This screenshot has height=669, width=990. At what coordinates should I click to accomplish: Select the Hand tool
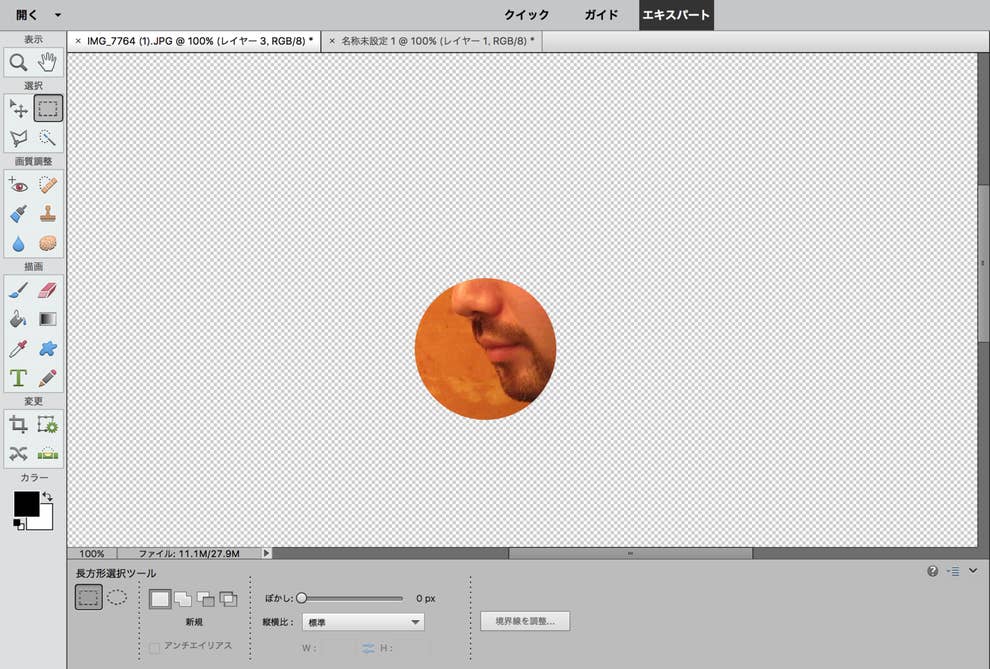[48, 62]
